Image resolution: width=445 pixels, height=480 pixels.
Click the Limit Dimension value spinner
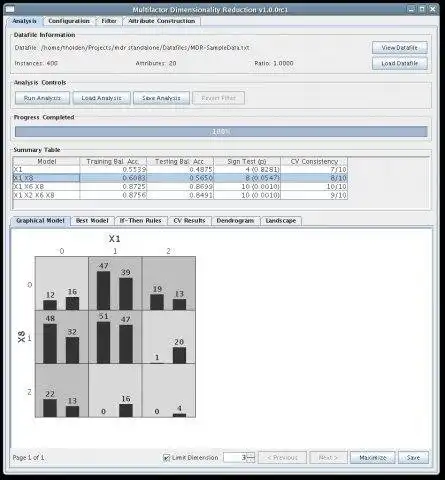(239, 458)
